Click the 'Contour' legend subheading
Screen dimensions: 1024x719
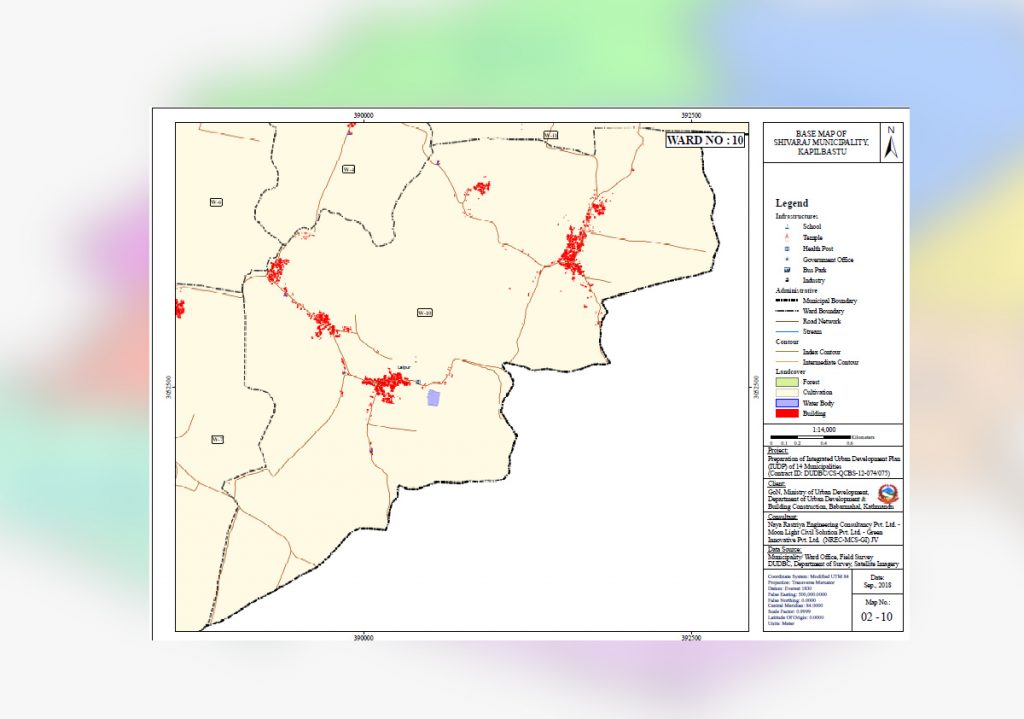click(x=787, y=342)
